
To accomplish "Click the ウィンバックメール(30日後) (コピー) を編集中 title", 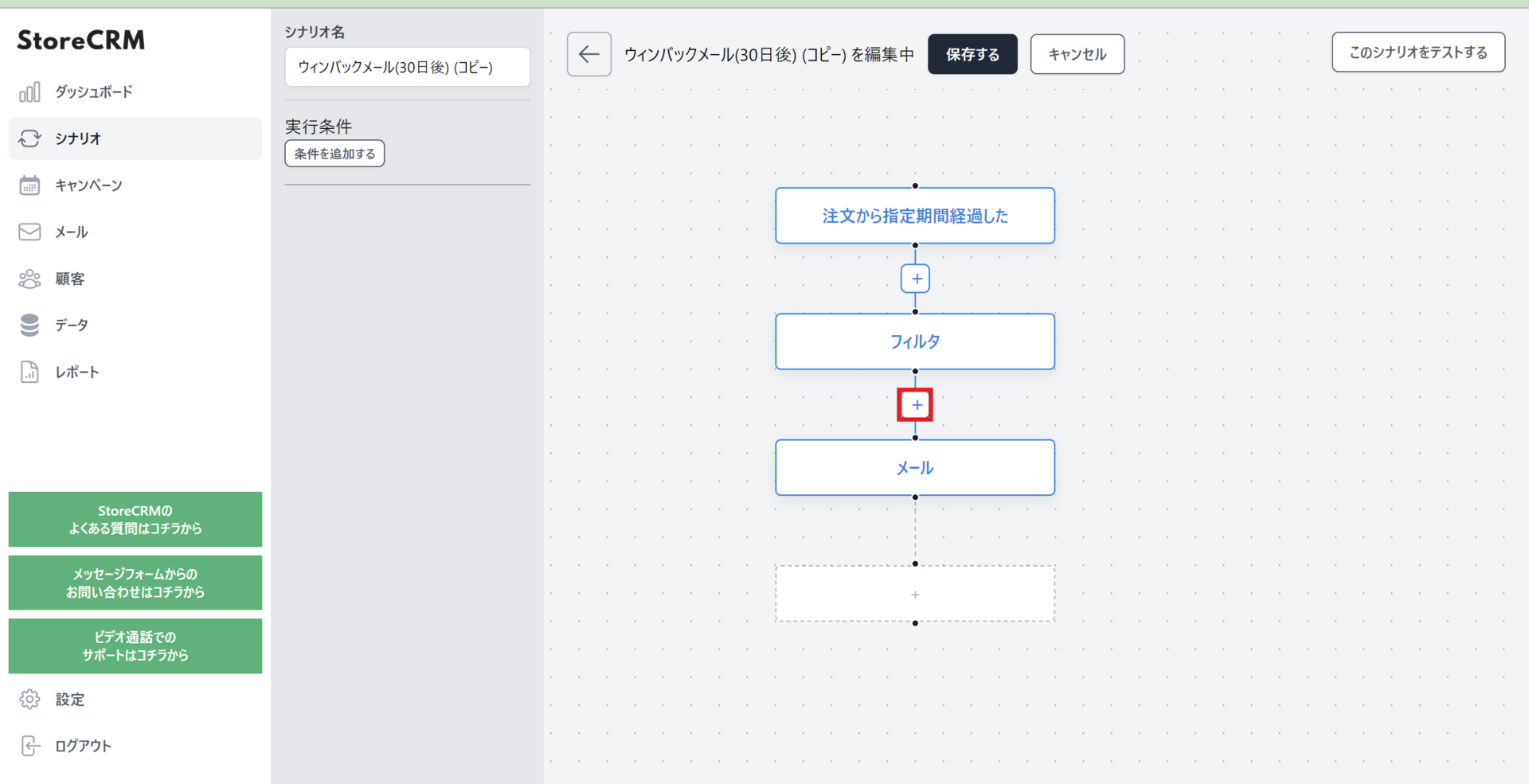I will 769,54.
